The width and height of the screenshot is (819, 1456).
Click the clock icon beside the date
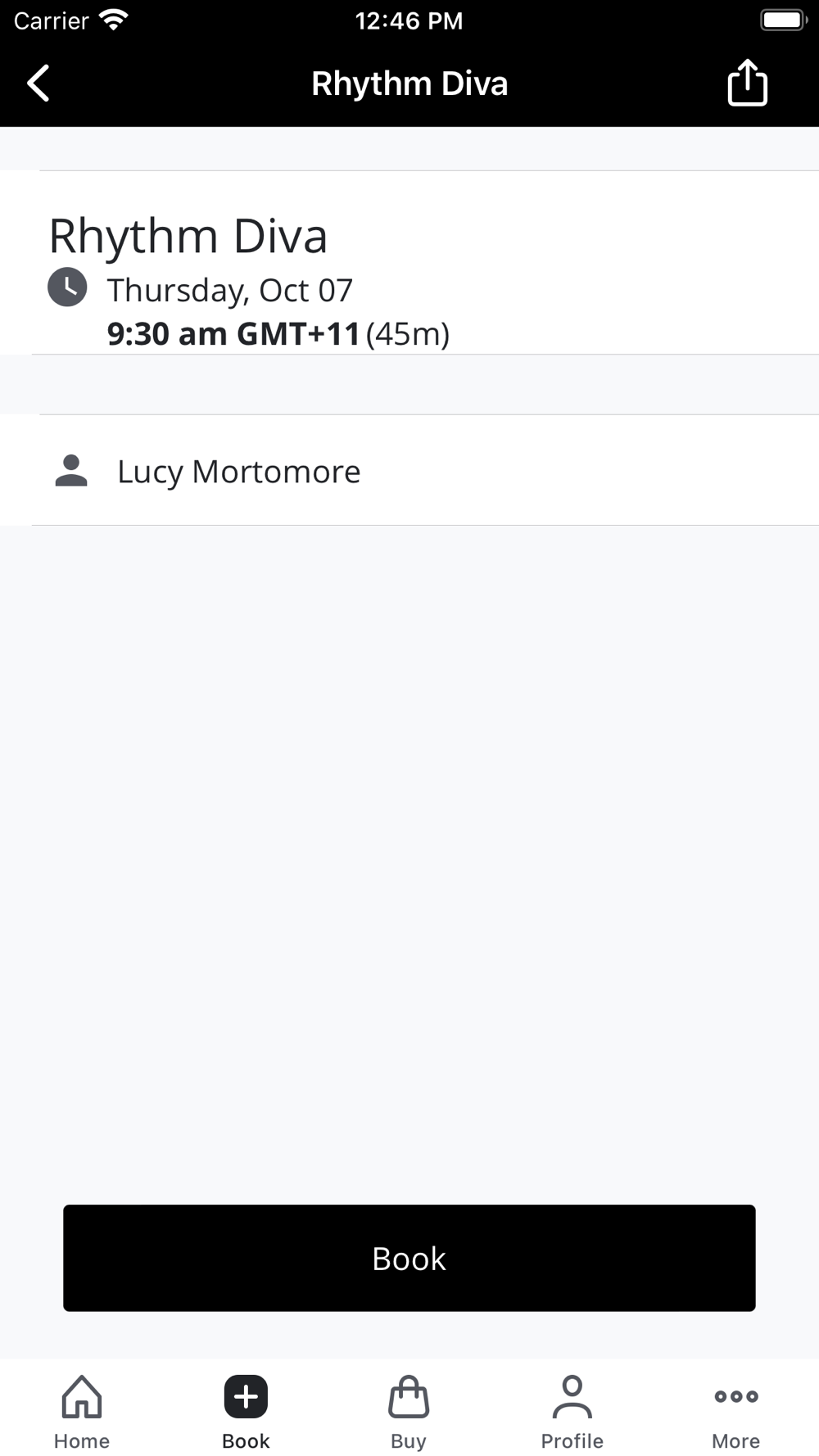[67, 287]
